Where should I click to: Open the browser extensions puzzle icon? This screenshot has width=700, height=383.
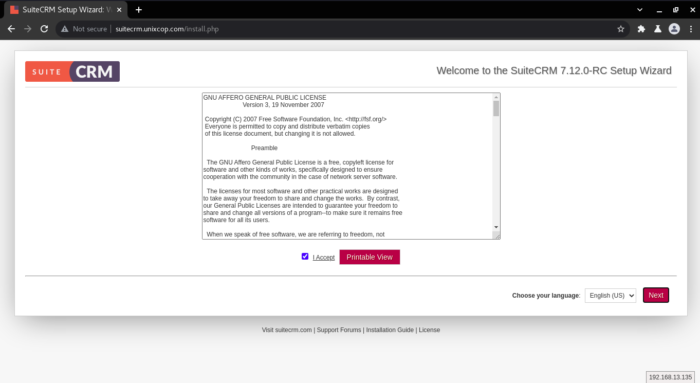coord(641,29)
